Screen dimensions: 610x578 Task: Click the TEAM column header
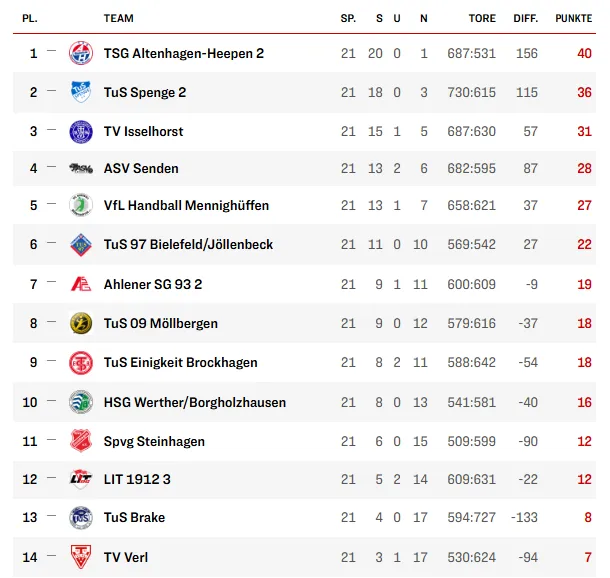(118, 18)
